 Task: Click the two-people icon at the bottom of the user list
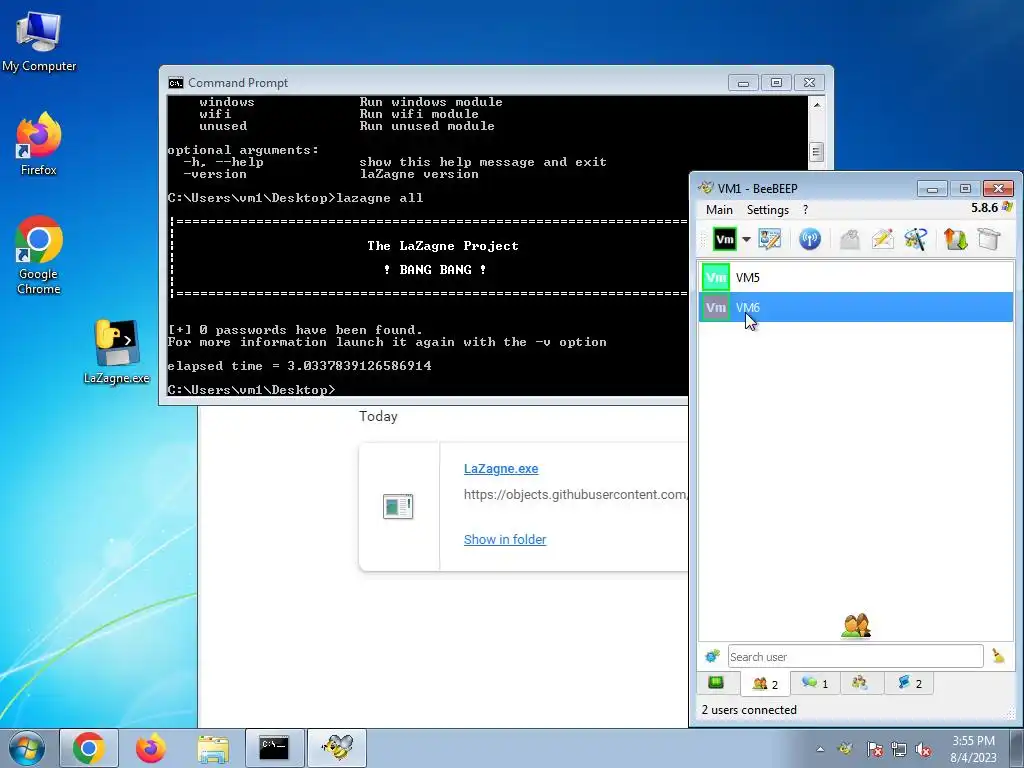(856, 626)
